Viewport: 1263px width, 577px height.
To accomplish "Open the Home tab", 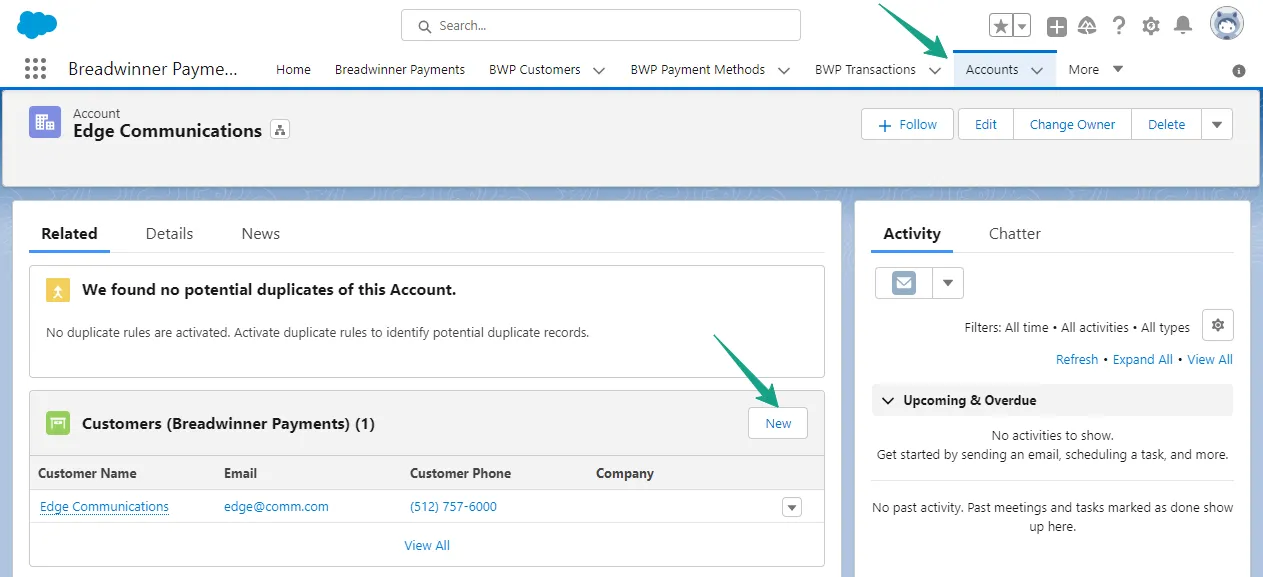I will tap(293, 70).
